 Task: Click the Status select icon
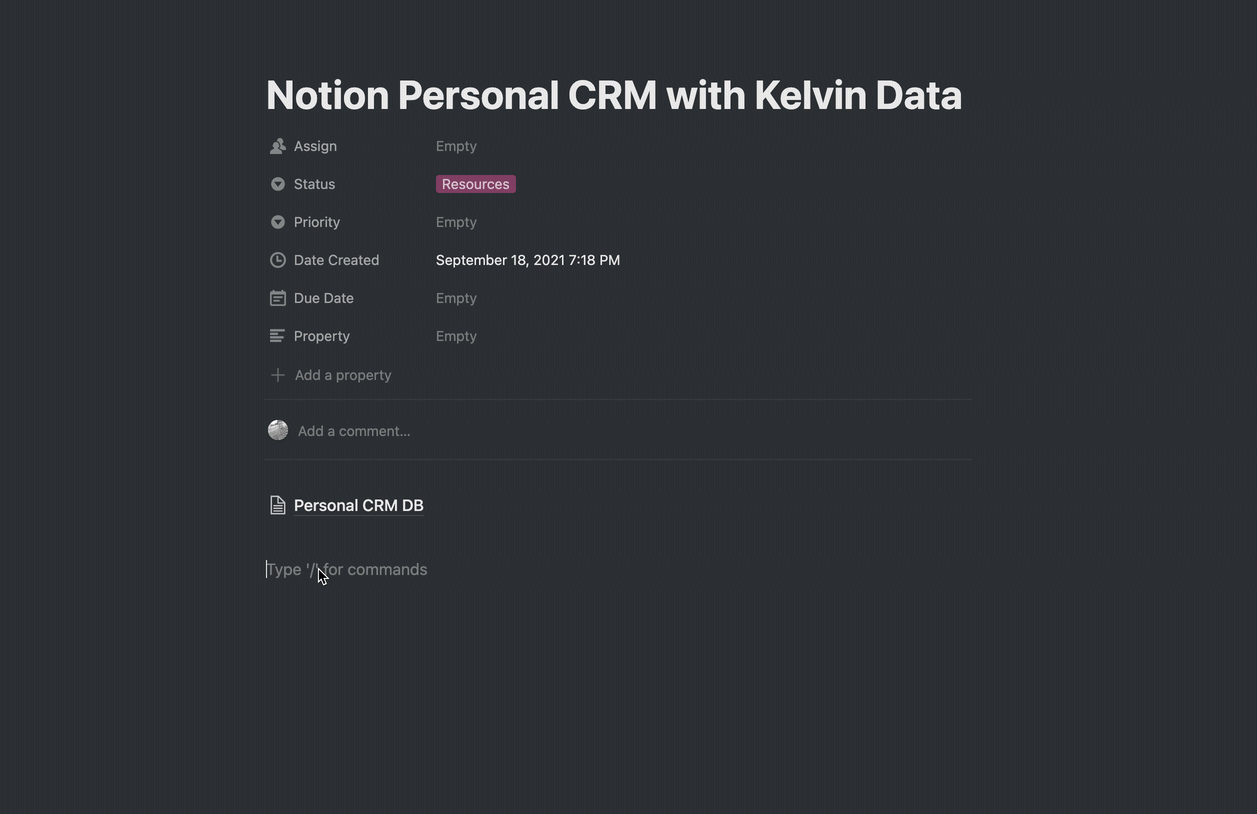click(278, 184)
